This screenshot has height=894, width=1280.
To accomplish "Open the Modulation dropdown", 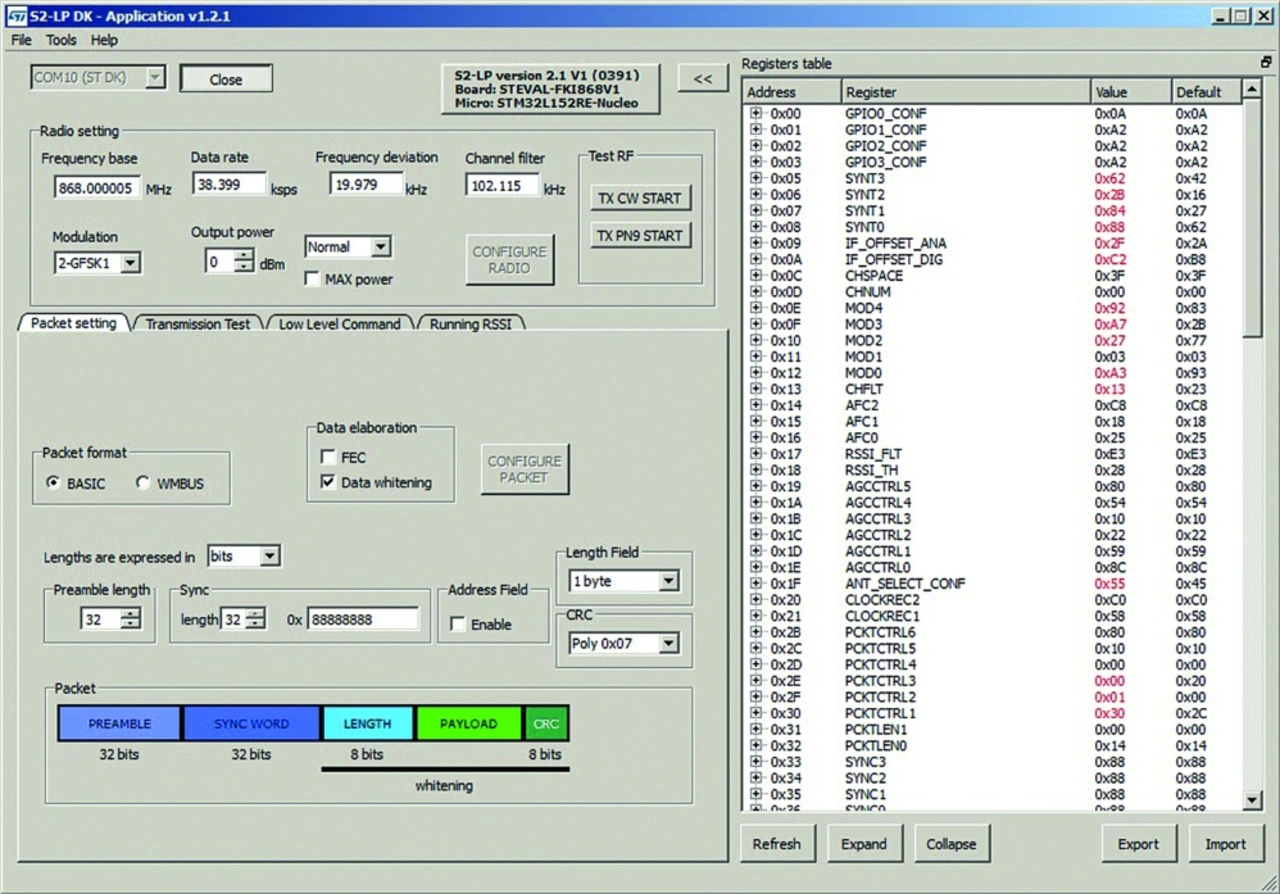I will tap(130, 263).
